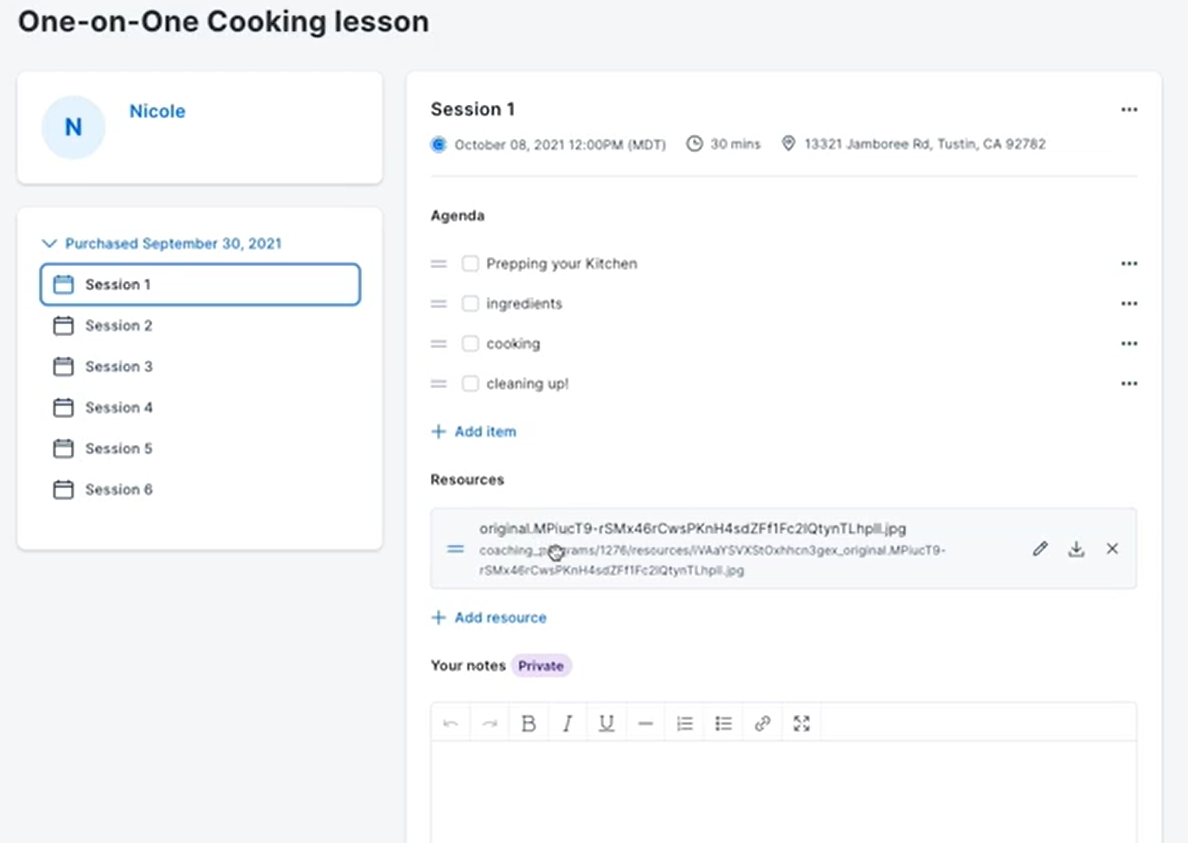Apply Italic formatting in notes toolbar
The width and height of the screenshot is (1188, 843).
[567, 723]
